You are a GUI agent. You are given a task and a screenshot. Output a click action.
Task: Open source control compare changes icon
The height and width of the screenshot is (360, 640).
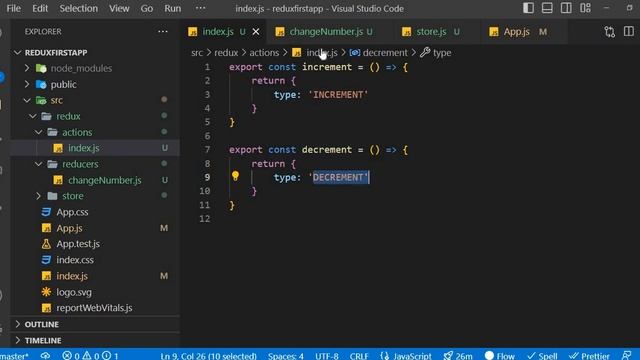tap(610, 32)
